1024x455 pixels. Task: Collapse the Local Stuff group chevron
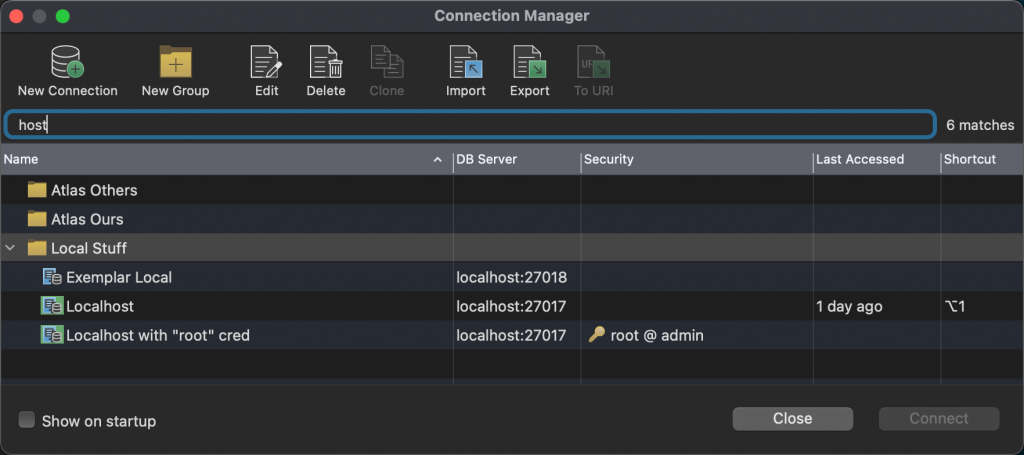[x=10, y=248]
